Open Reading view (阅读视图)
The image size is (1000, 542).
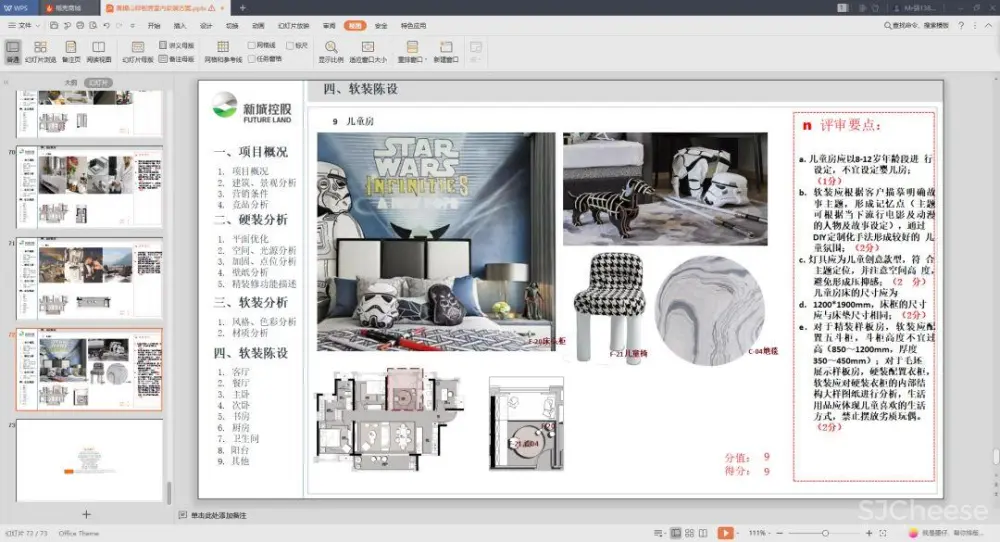click(99, 51)
